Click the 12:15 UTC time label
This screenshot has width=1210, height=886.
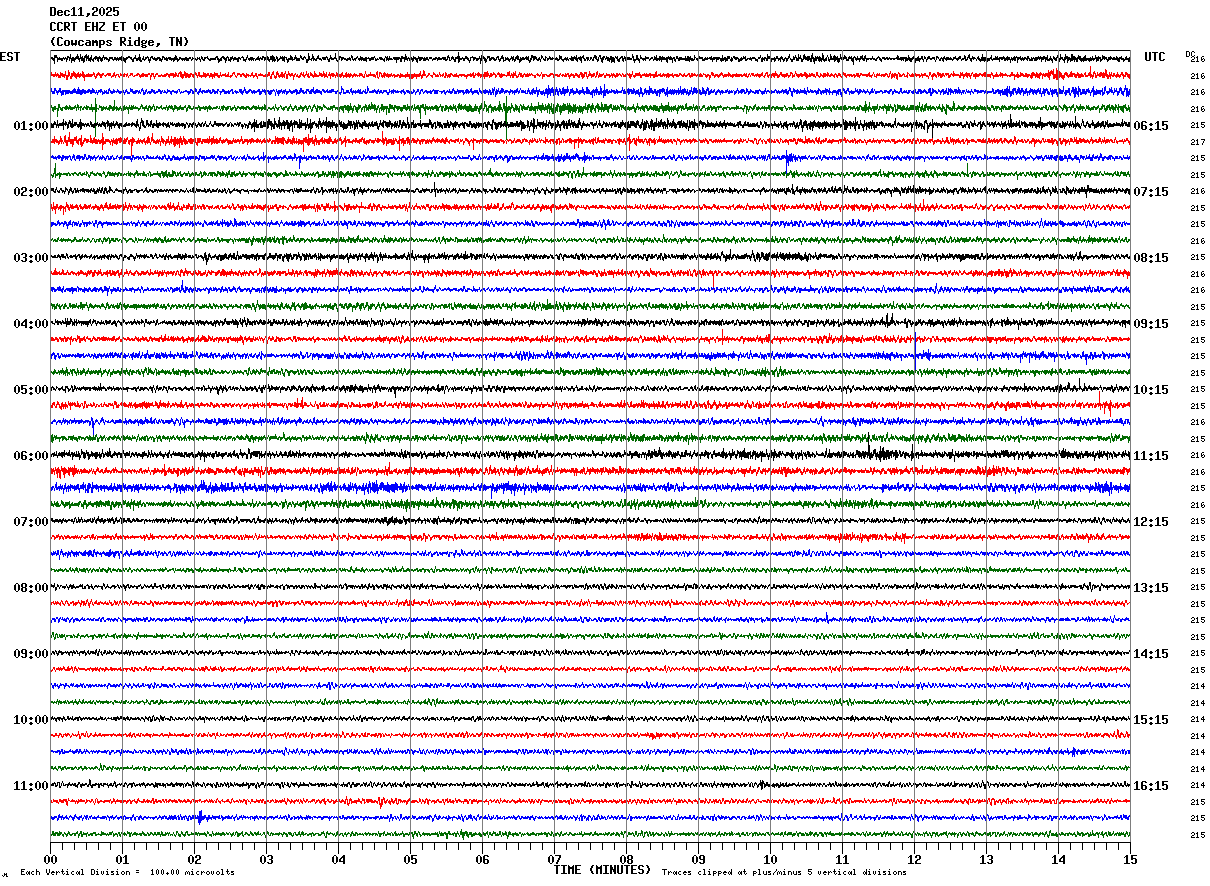click(x=1151, y=522)
